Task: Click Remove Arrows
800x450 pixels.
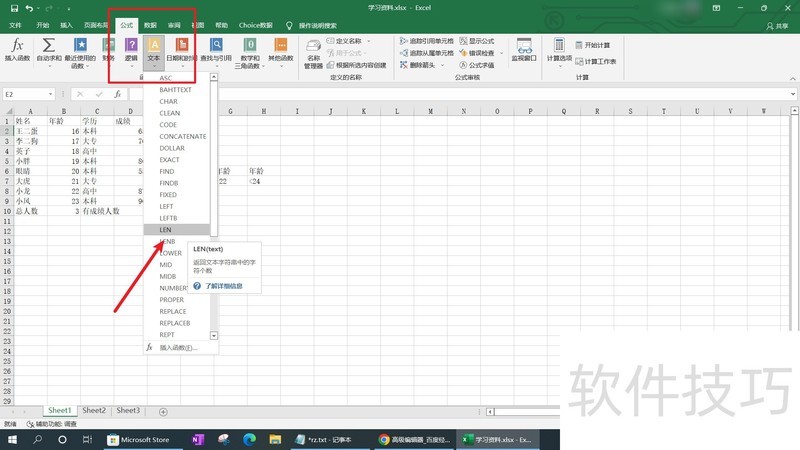Action: coord(417,65)
